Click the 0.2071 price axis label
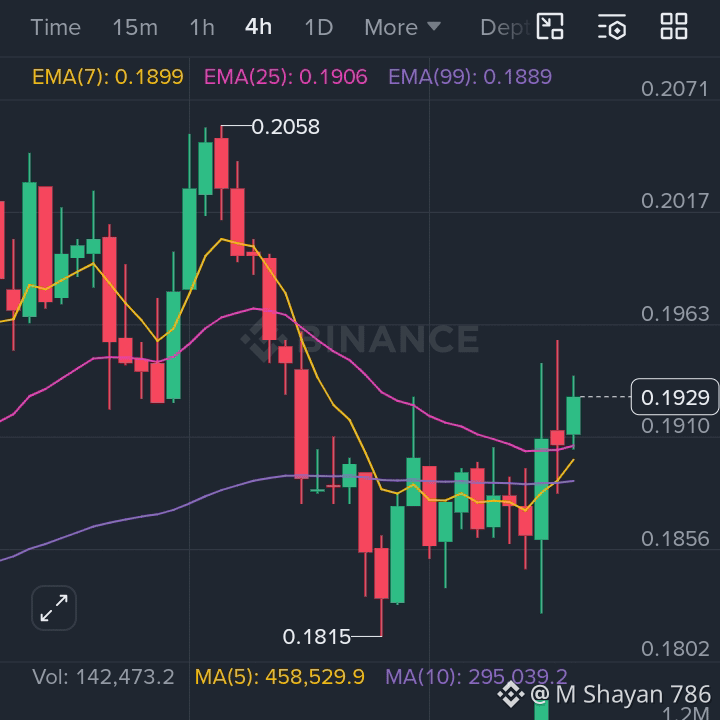Image resolution: width=720 pixels, height=720 pixels. click(675, 89)
